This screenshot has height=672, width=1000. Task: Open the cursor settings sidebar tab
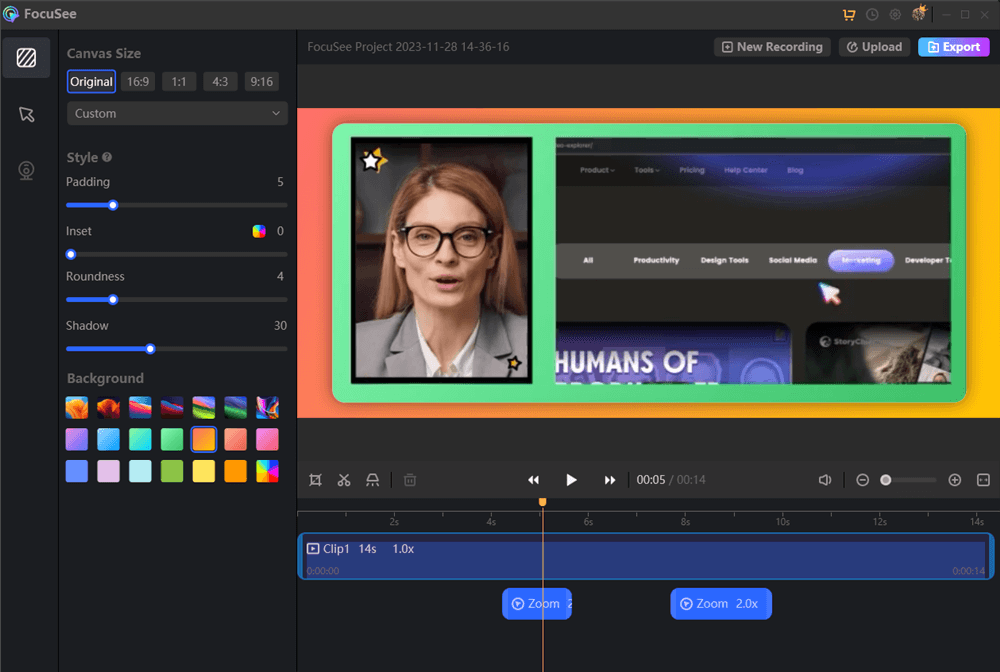pos(26,114)
